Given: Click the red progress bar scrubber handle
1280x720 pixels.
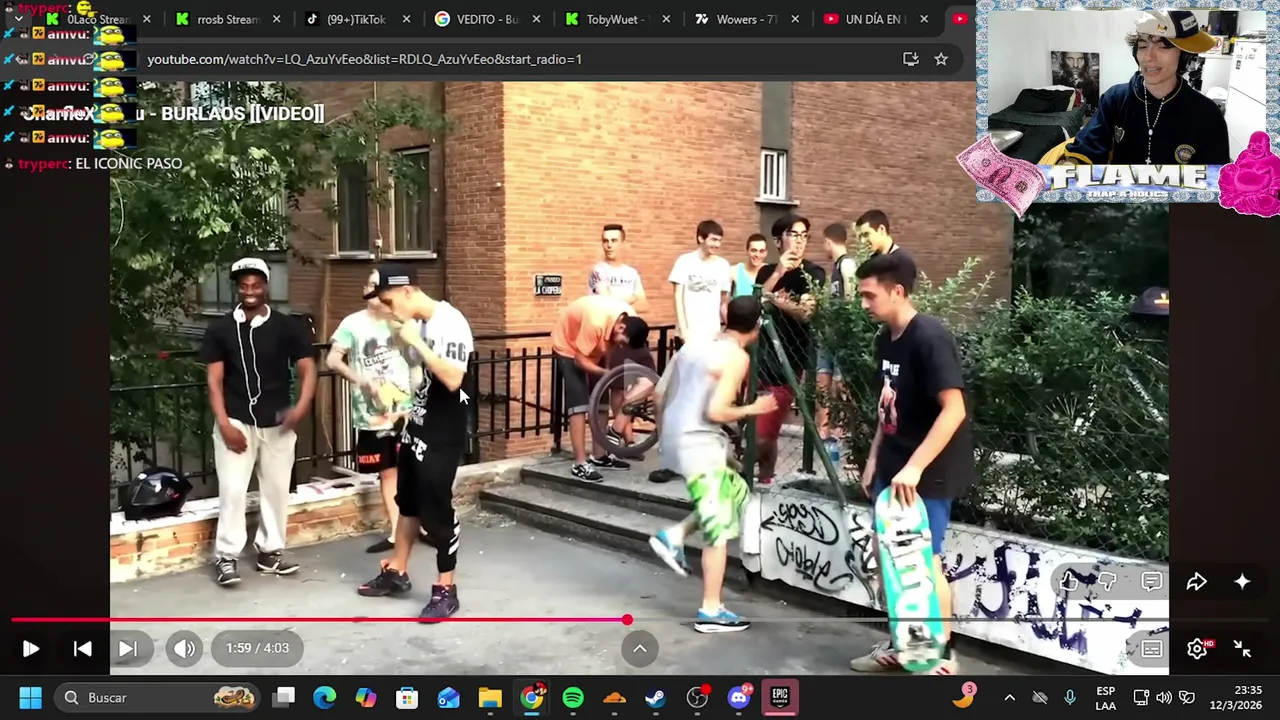Looking at the screenshot, I should [627, 620].
